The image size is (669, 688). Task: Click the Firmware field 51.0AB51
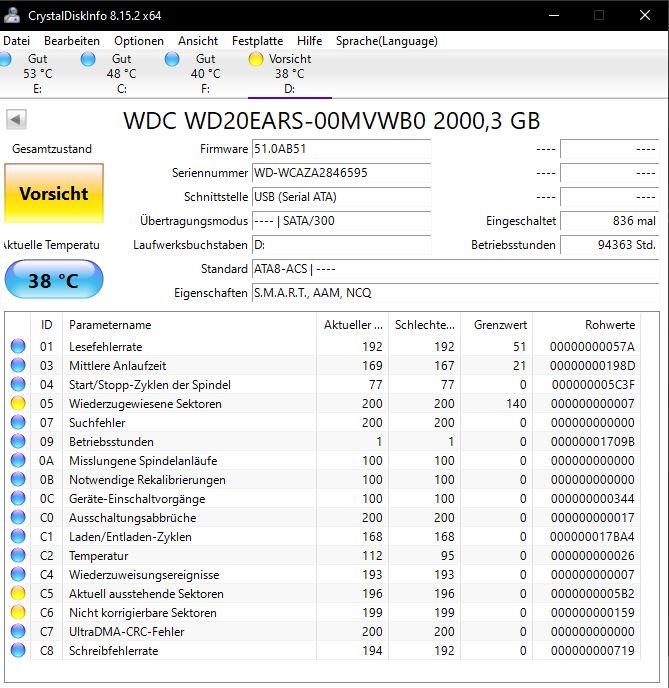coord(341,149)
